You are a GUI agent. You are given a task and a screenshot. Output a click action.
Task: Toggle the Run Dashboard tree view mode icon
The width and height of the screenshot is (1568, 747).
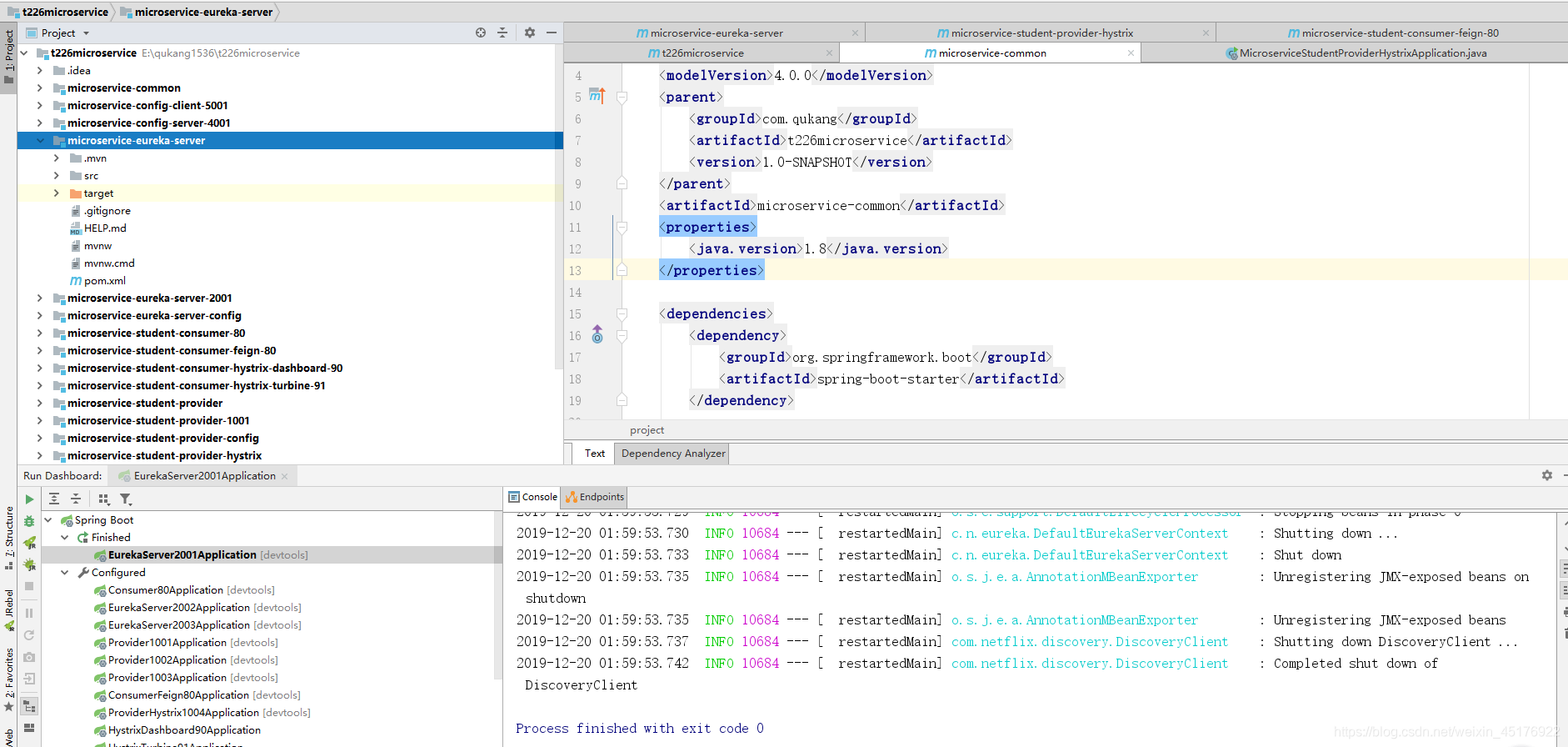29,707
